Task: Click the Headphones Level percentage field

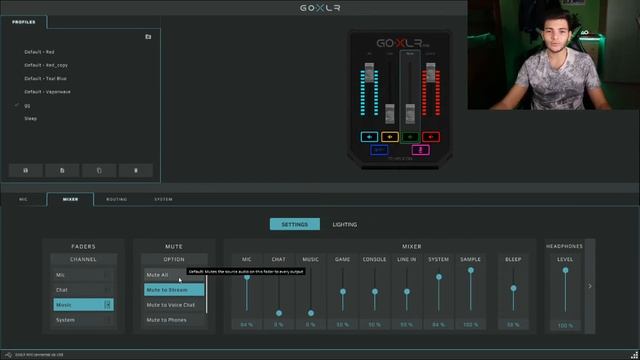Action: click(565, 325)
